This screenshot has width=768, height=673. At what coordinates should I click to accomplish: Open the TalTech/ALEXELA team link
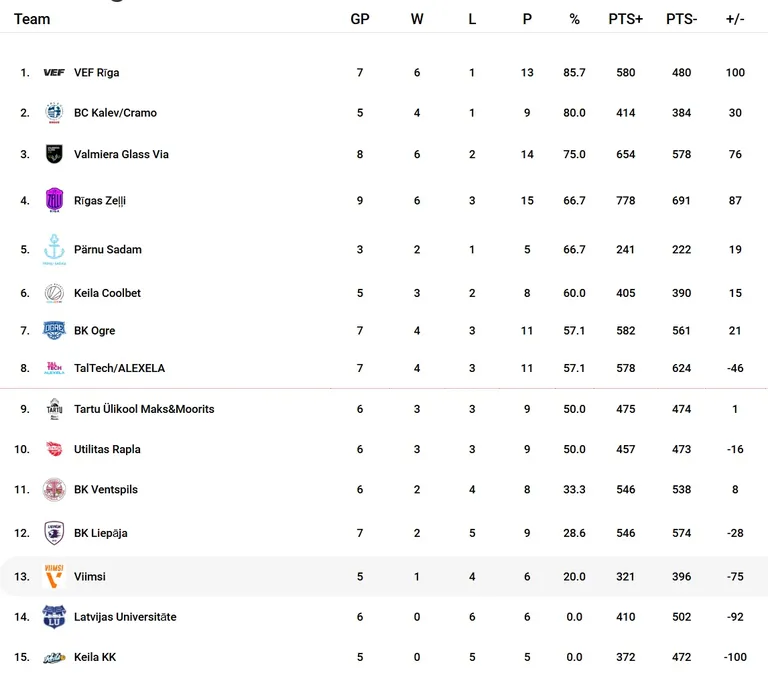(x=119, y=368)
